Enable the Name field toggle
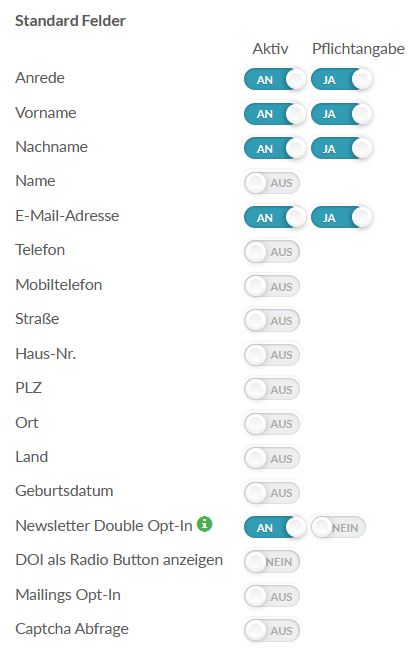The height and width of the screenshot is (652, 420). point(272,183)
